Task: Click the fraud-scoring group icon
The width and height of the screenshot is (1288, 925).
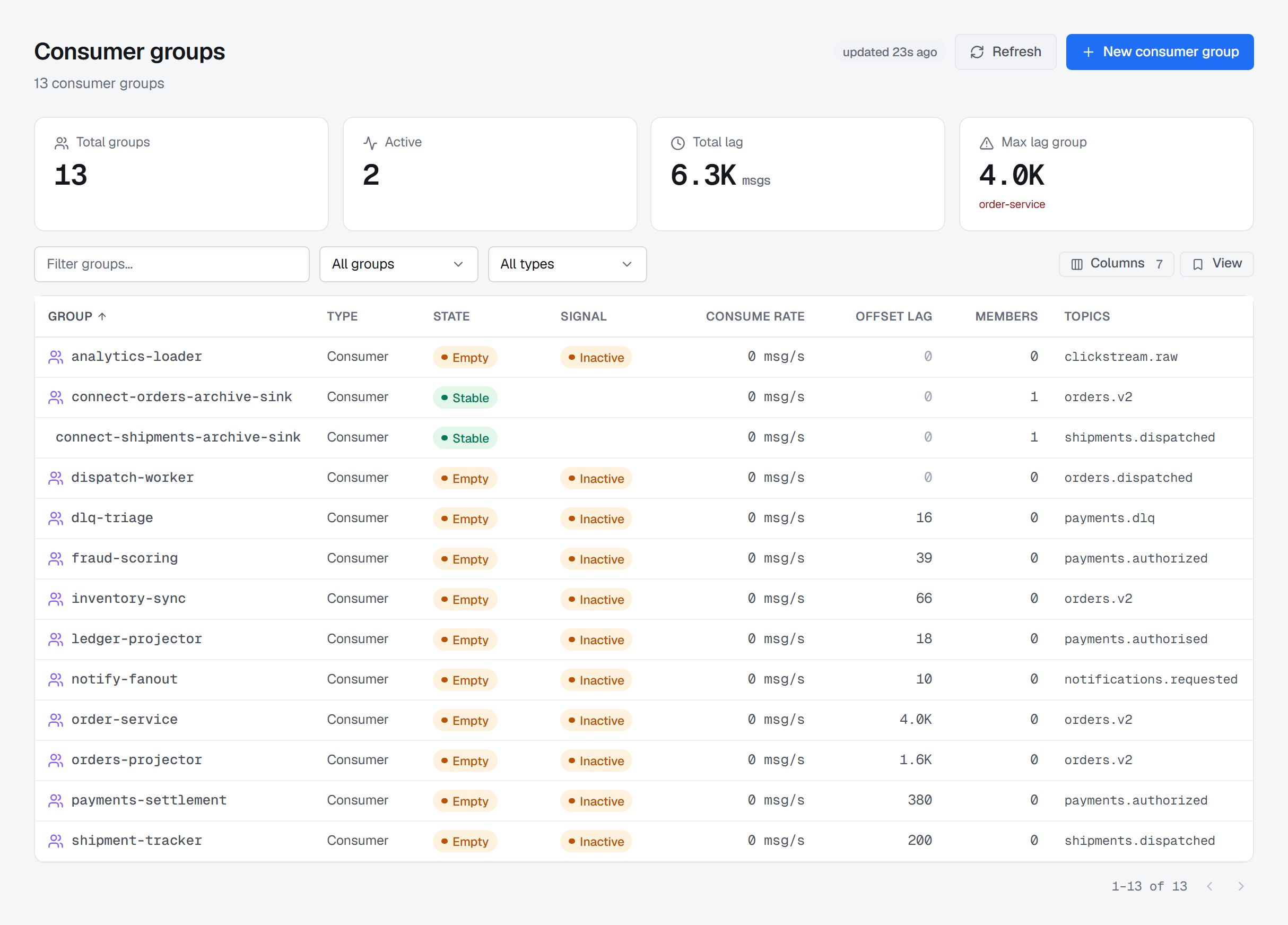Action: (x=56, y=558)
